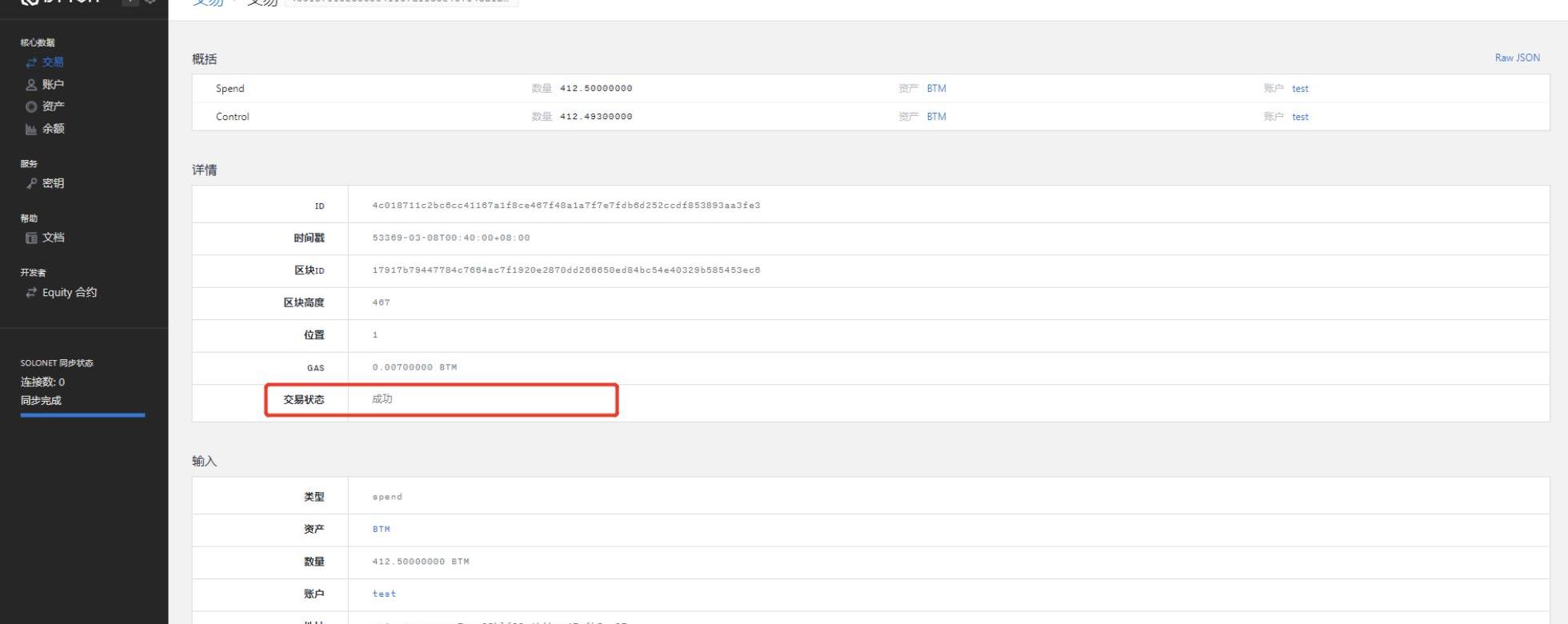Go to Equity 合约 developer page
The image size is (1568, 624).
tap(69, 293)
